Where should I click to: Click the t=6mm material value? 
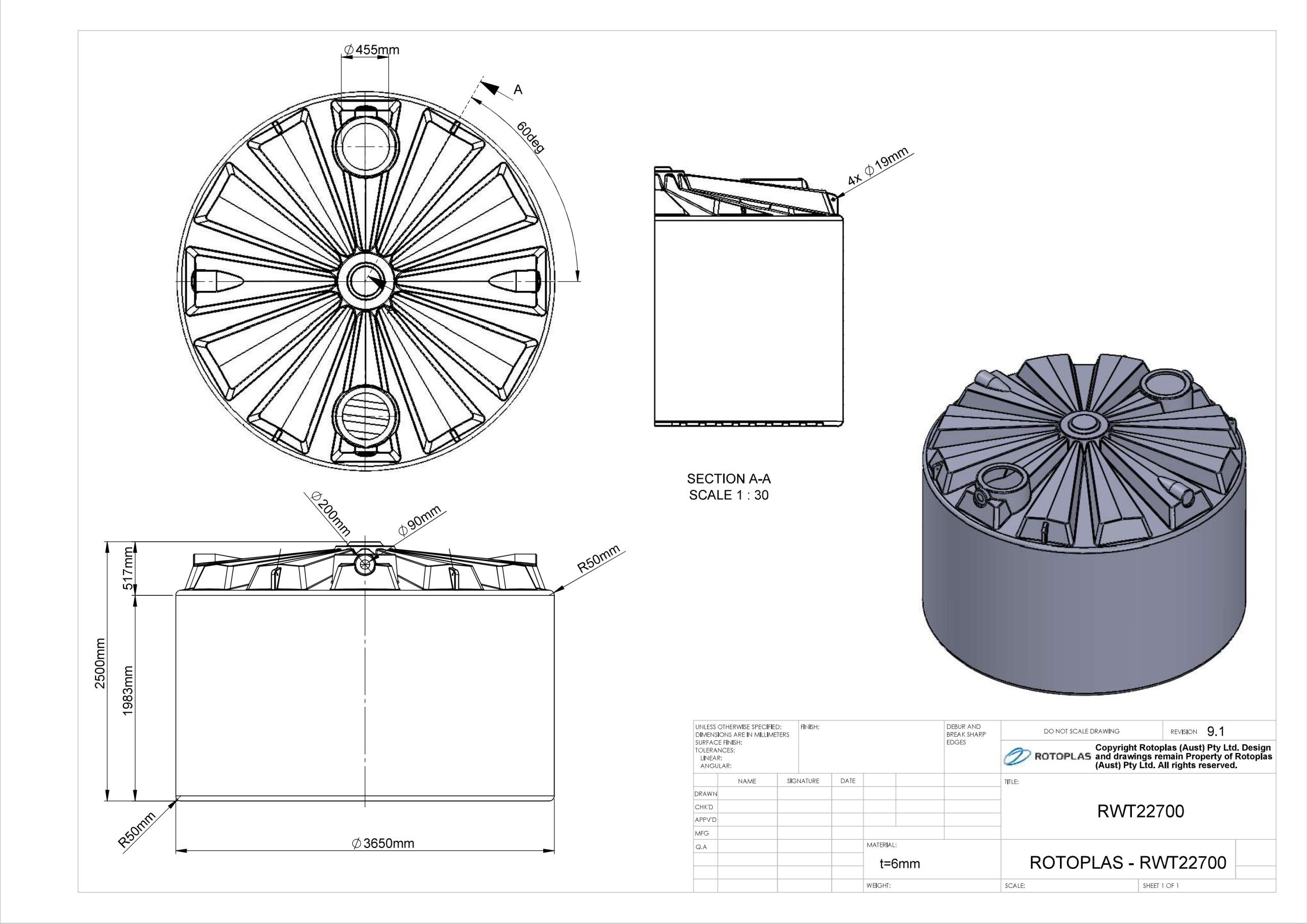point(900,864)
